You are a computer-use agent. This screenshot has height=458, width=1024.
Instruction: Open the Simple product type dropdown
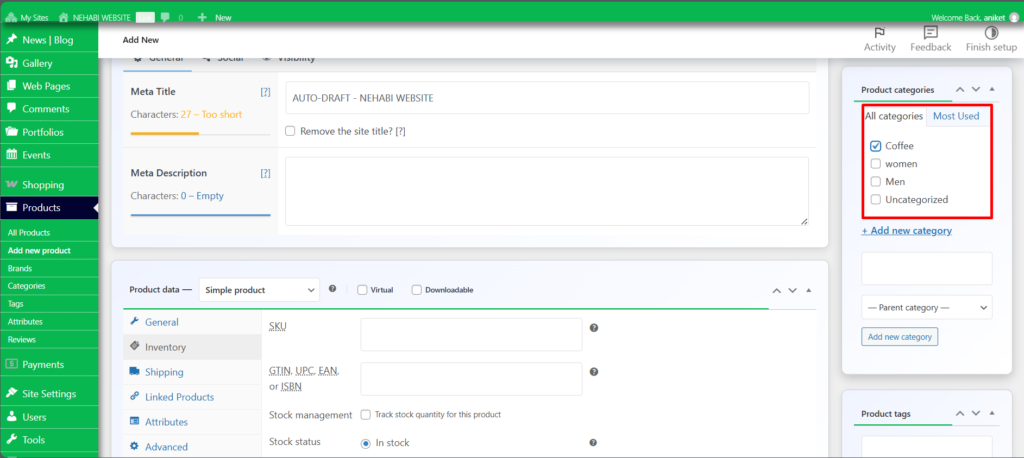[259, 290]
